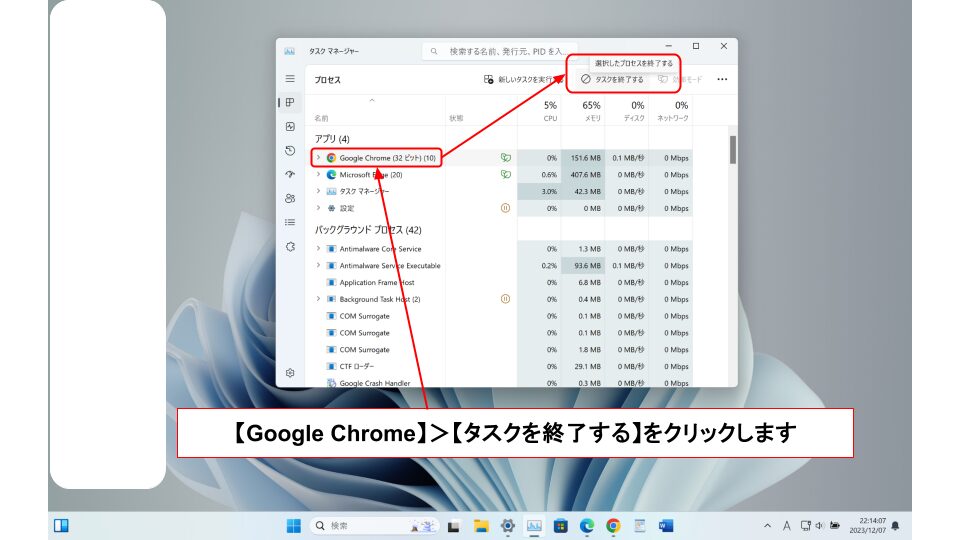This screenshot has height=540, width=960.
Task: Open Startup apps page in the sidebar
Action: click(290, 175)
